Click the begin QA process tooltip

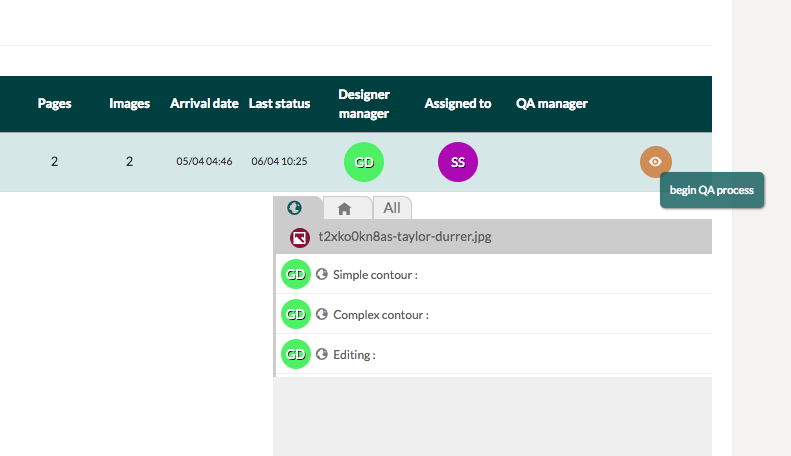(712, 190)
